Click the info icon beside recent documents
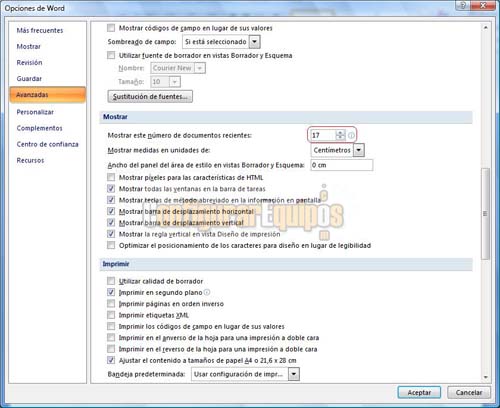 click(351, 135)
